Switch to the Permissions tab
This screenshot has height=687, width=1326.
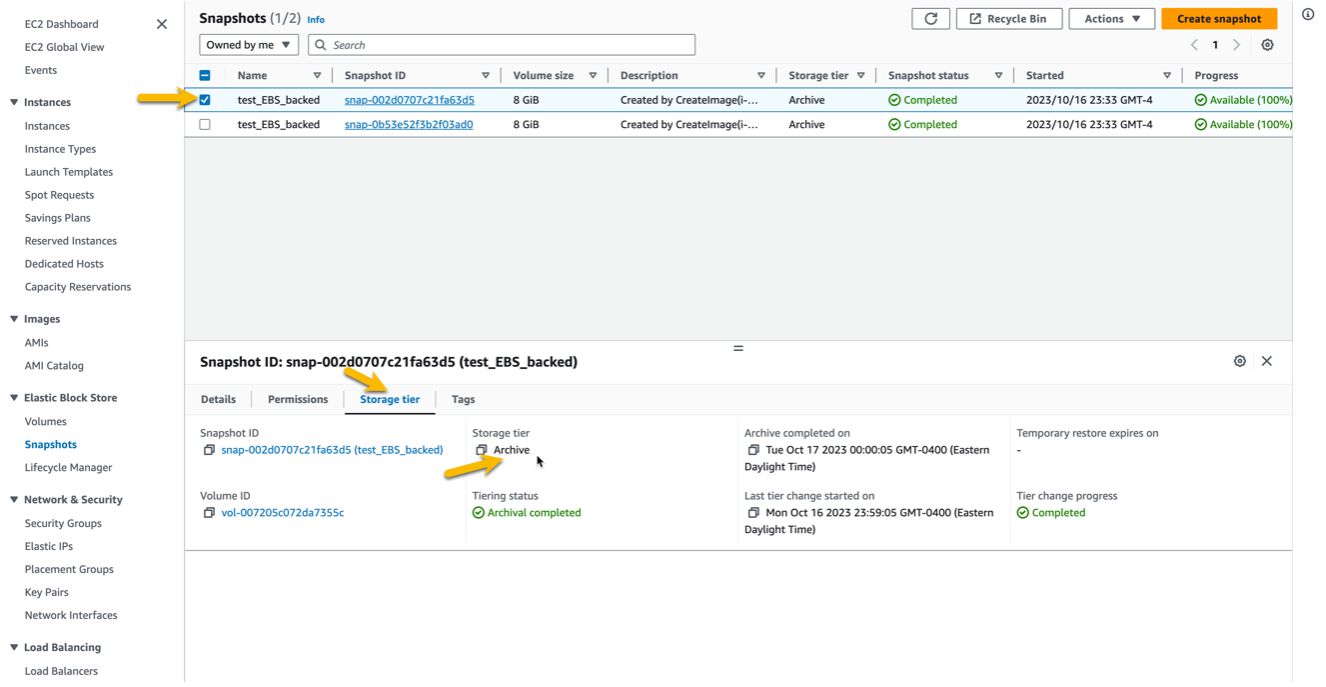[297, 399]
